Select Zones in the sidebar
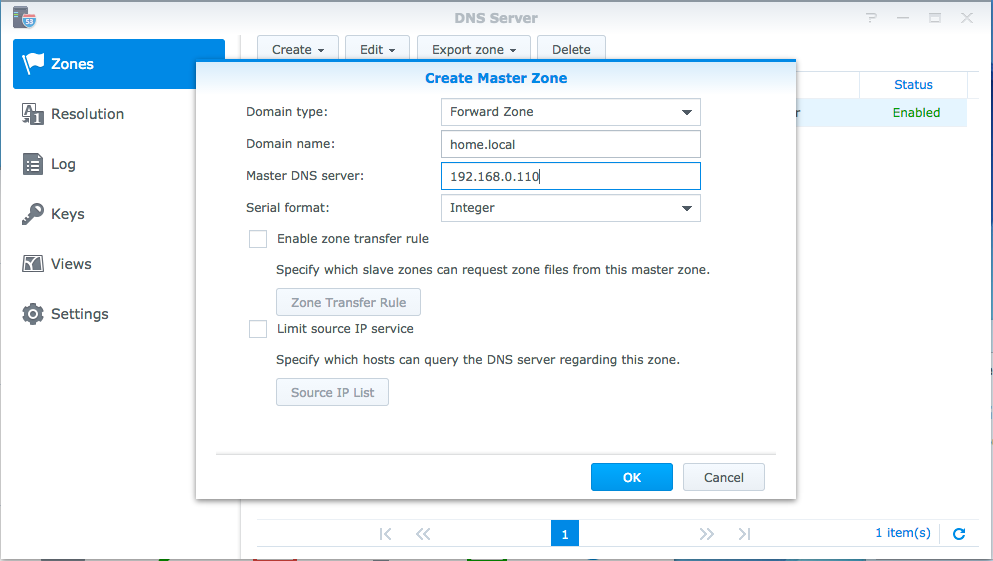The width and height of the screenshot is (993, 561). click(119, 64)
